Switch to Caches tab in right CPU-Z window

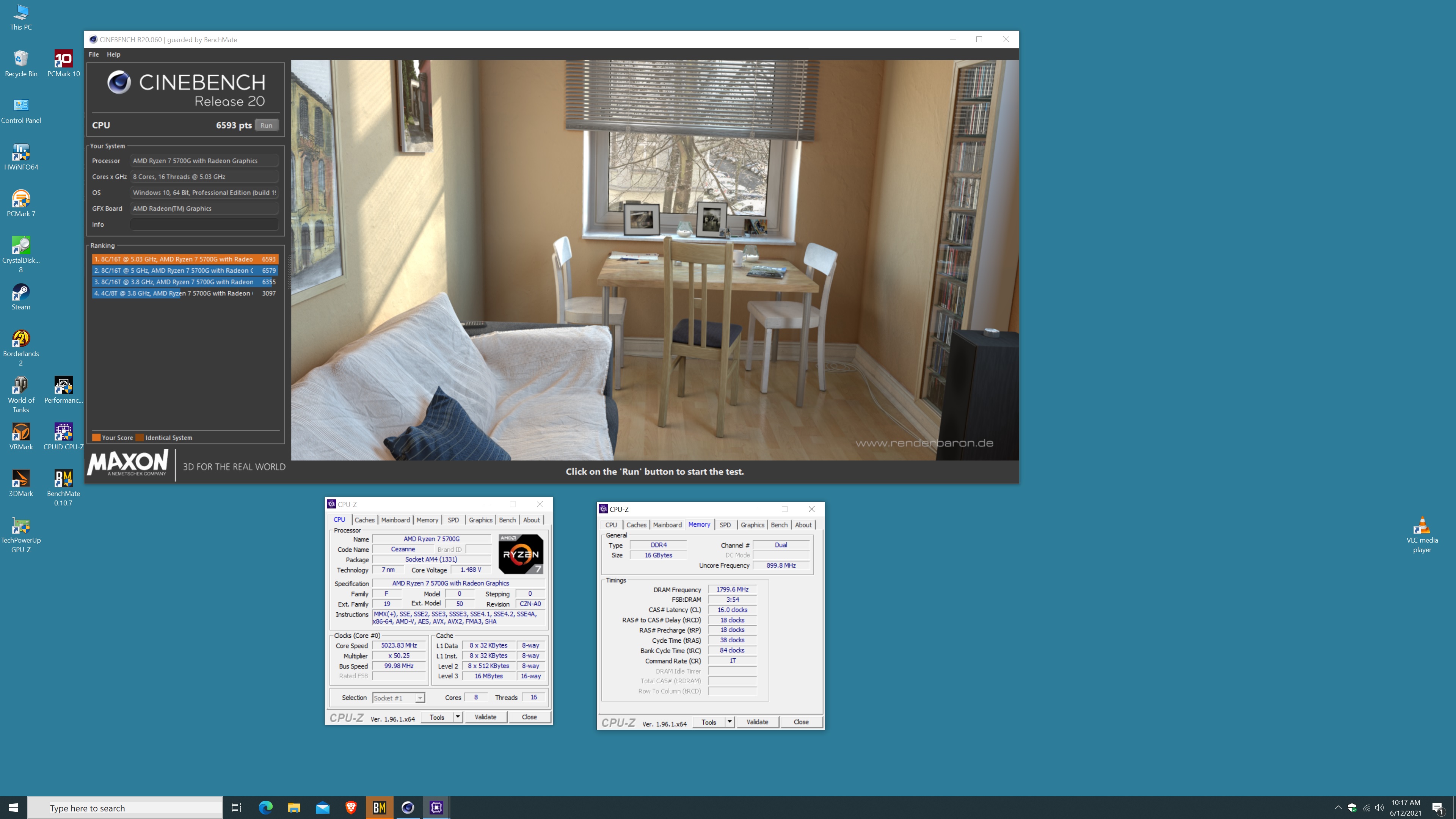(637, 525)
